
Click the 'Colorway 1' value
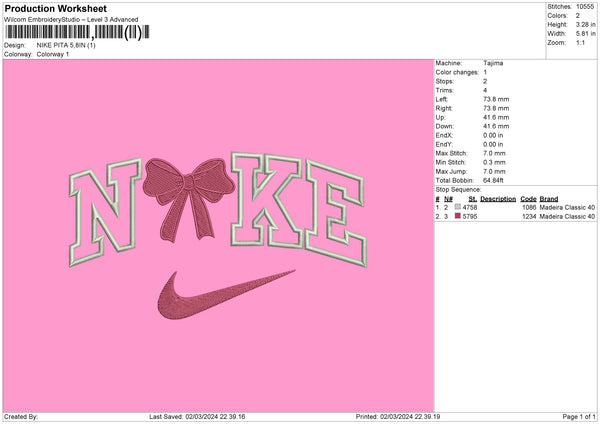click(53, 54)
